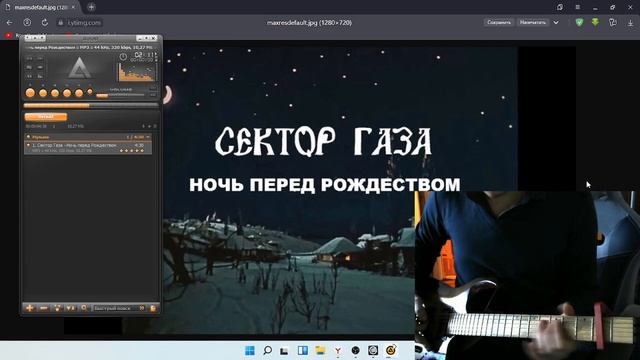Open the playlist misc arrows menu icon

70,308
